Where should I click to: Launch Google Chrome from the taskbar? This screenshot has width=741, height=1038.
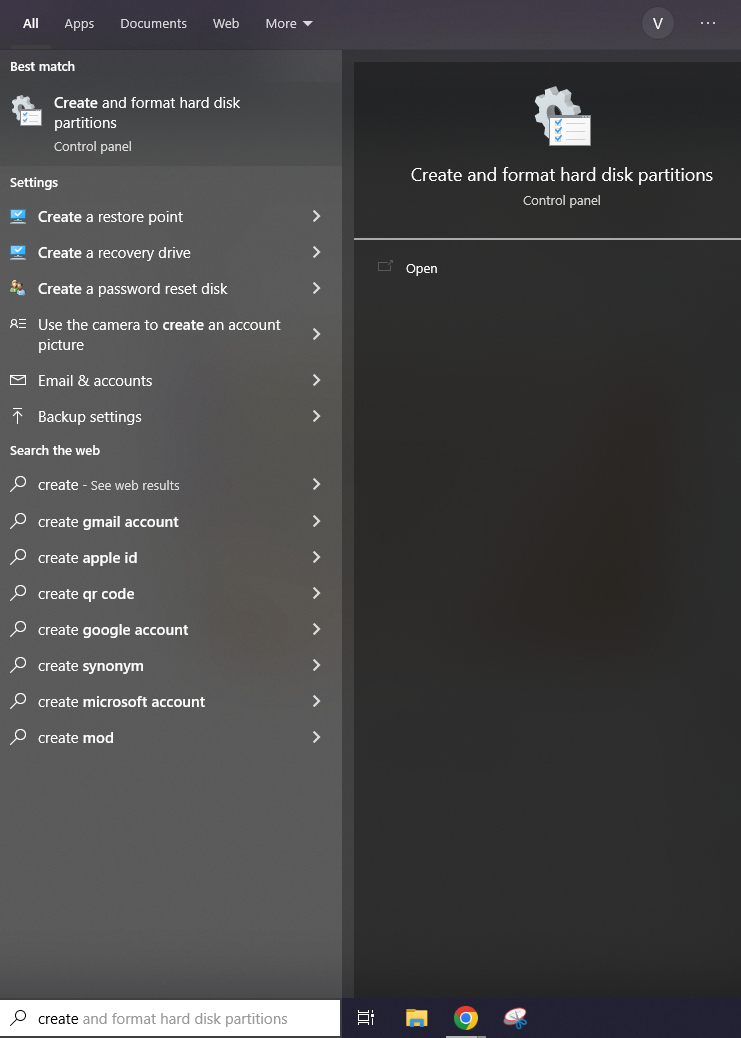coord(466,1017)
